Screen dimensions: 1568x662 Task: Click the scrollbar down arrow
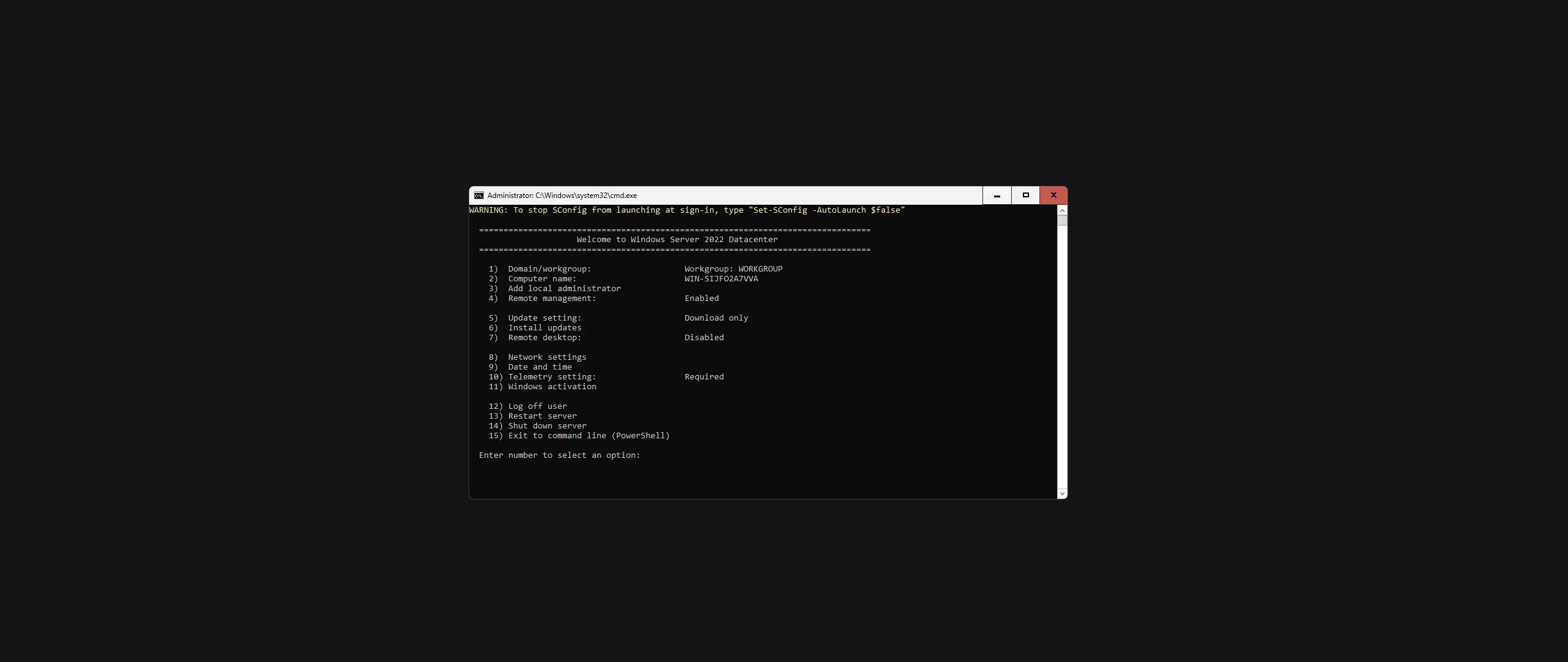[x=1061, y=494]
